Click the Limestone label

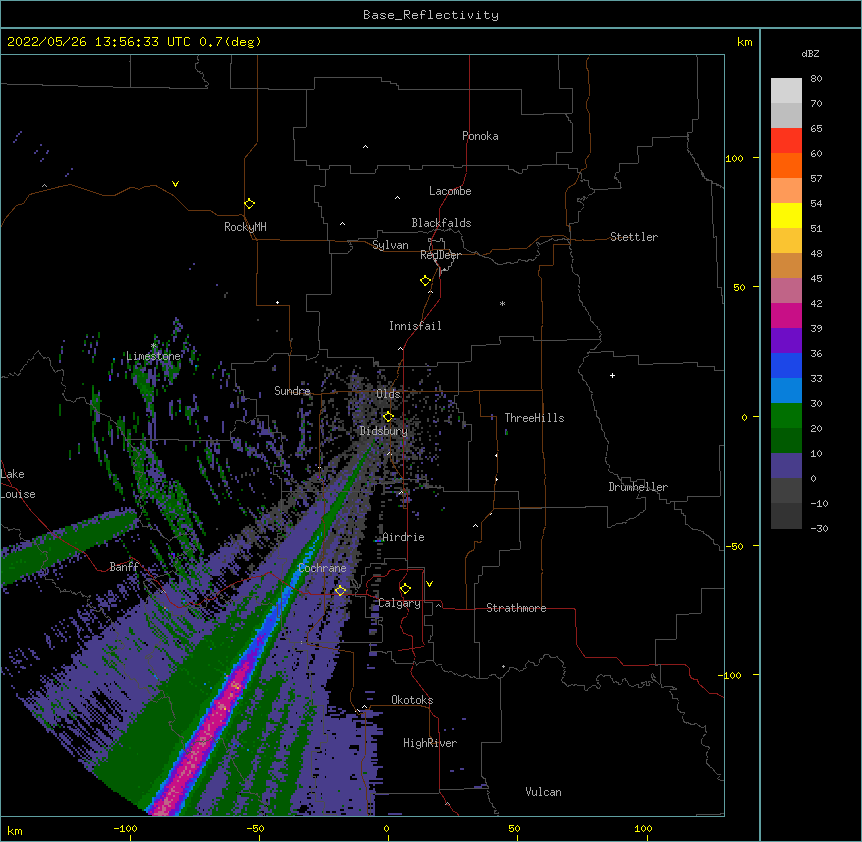point(153,356)
